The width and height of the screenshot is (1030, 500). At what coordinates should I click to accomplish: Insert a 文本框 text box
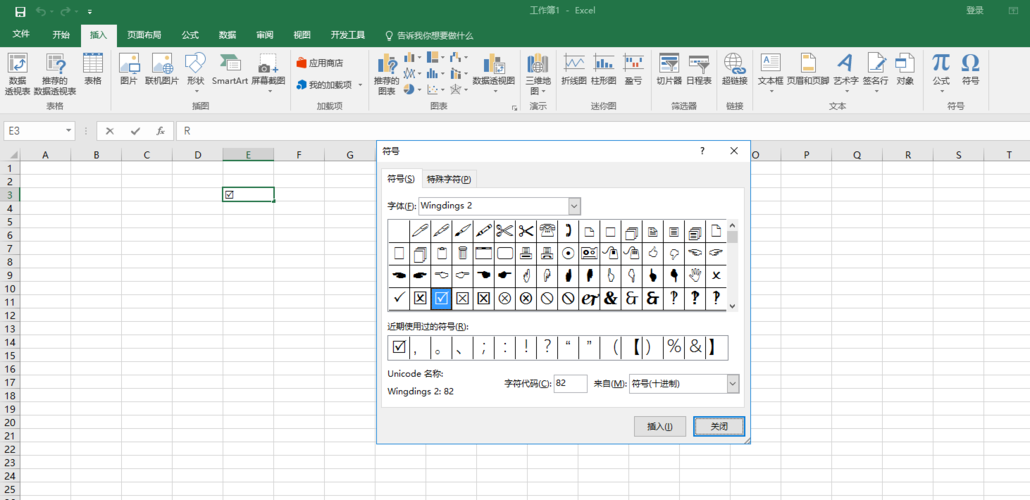point(770,67)
